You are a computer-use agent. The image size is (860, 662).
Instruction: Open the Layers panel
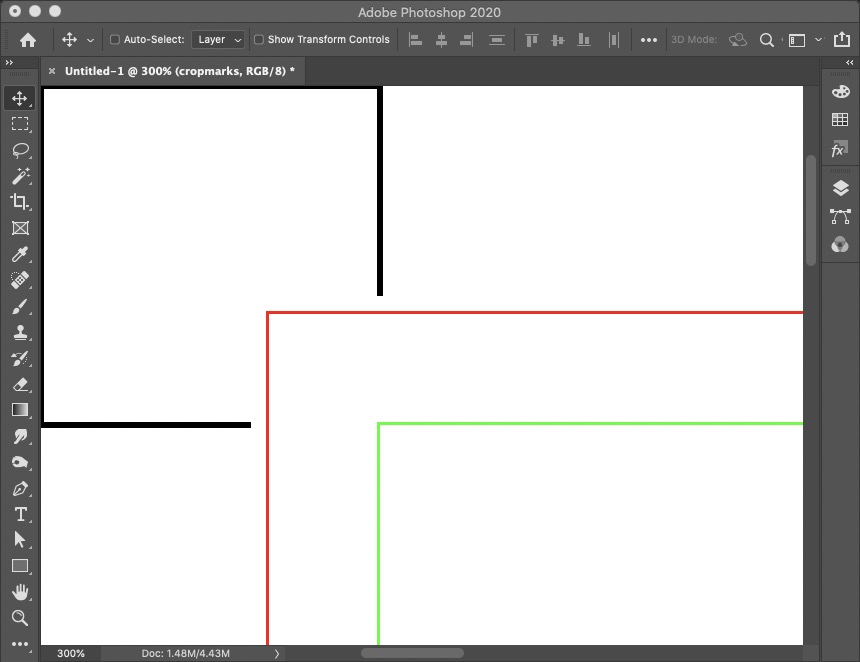(840, 186)
